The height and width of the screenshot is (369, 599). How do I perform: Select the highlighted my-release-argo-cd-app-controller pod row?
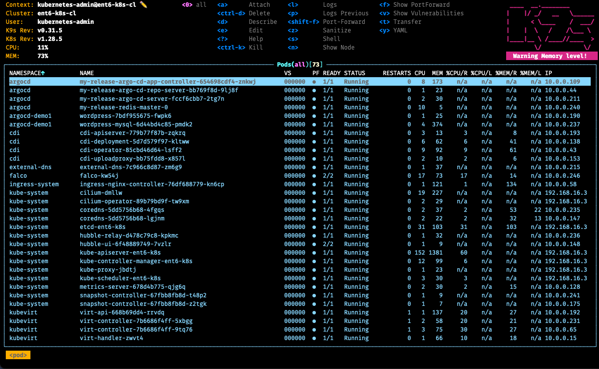[300, 82]
